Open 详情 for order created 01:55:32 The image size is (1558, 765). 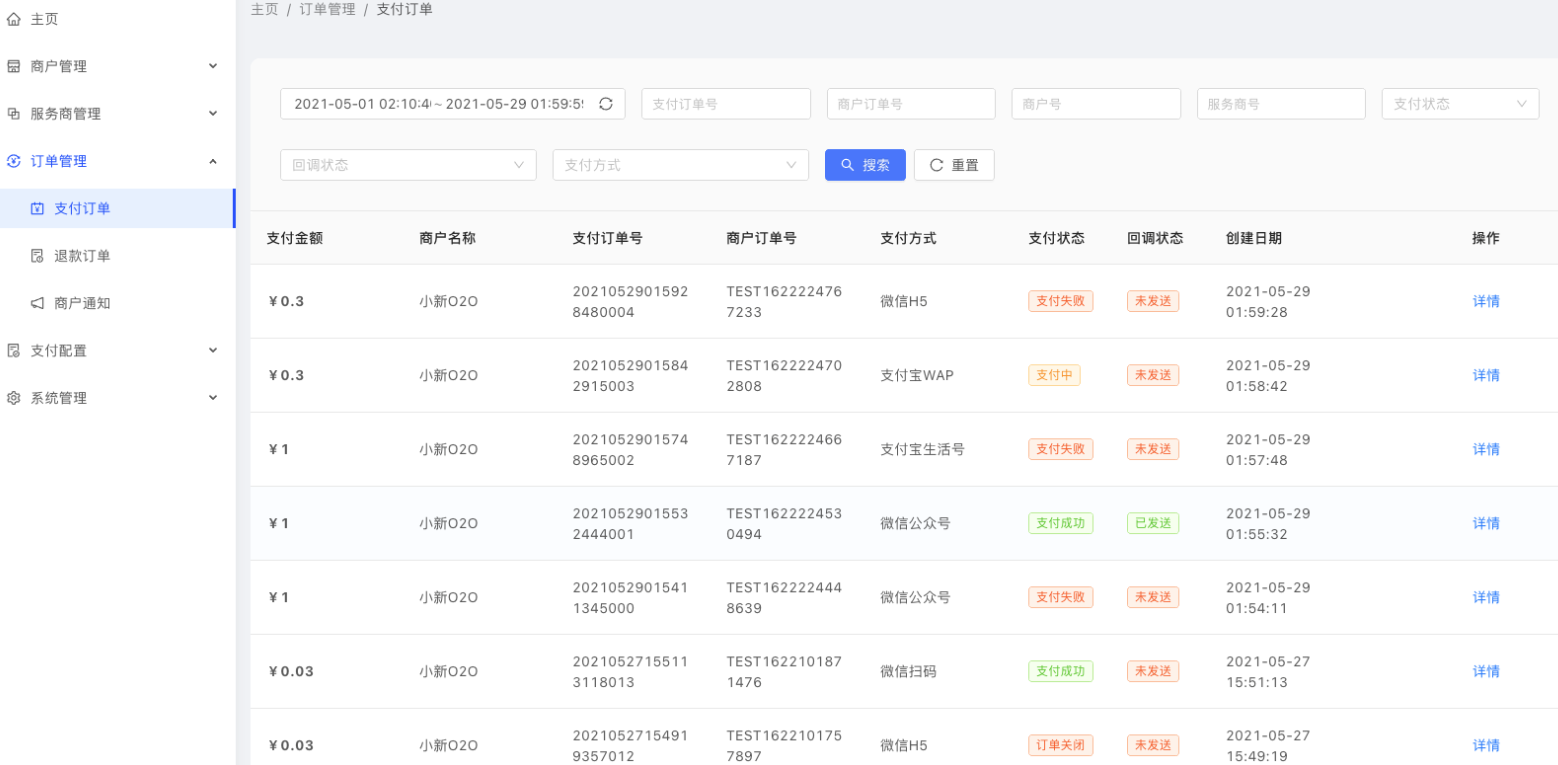(1486, 523)
